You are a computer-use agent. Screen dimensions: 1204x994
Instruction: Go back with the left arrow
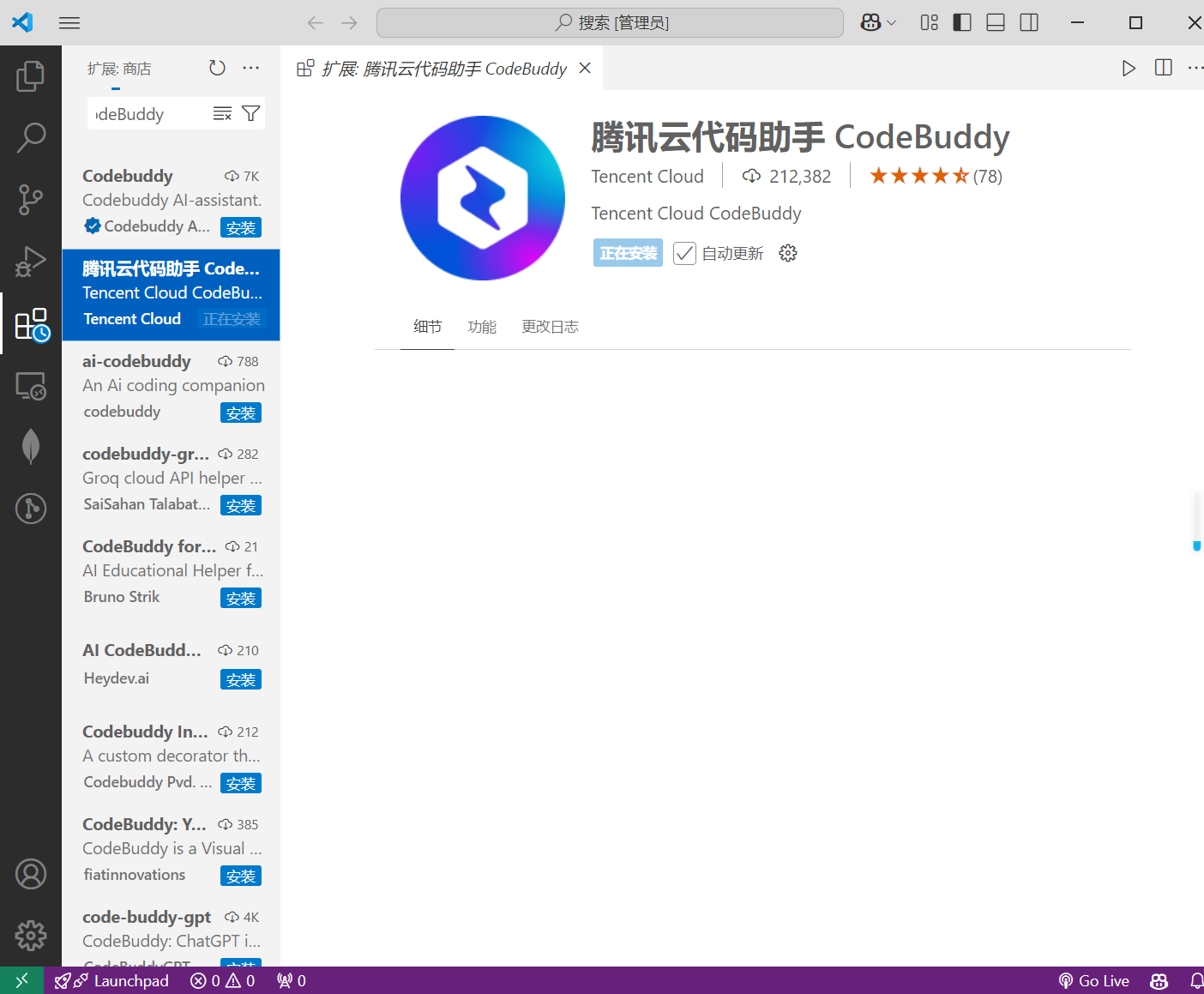click(x=315, y=23)
